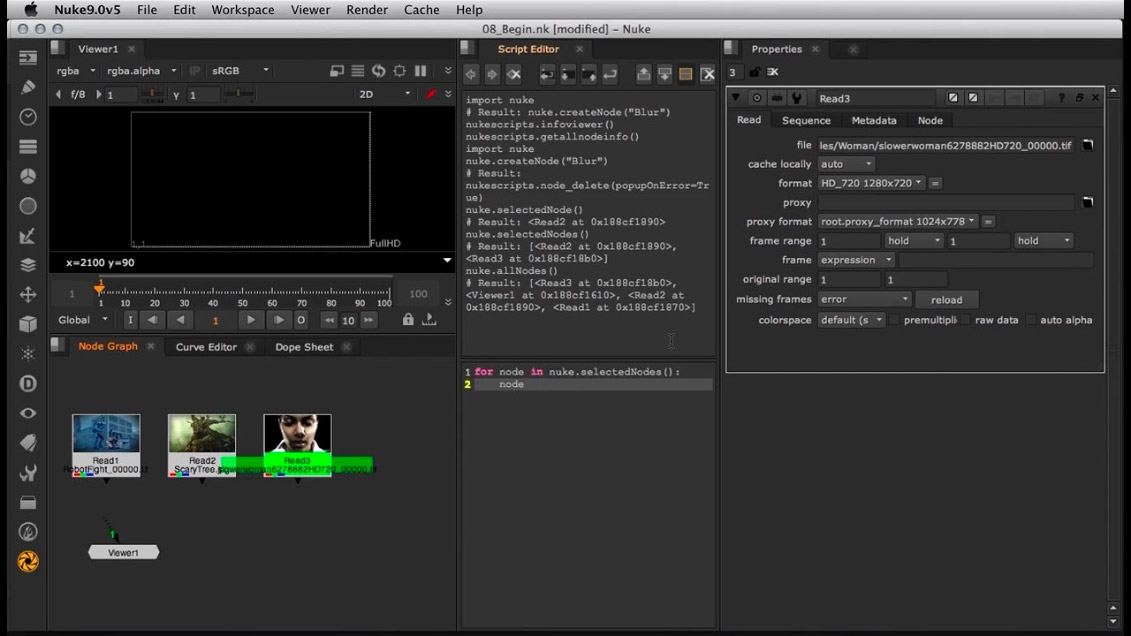Open the cache locally auto dropdown

tap(846, 164)
